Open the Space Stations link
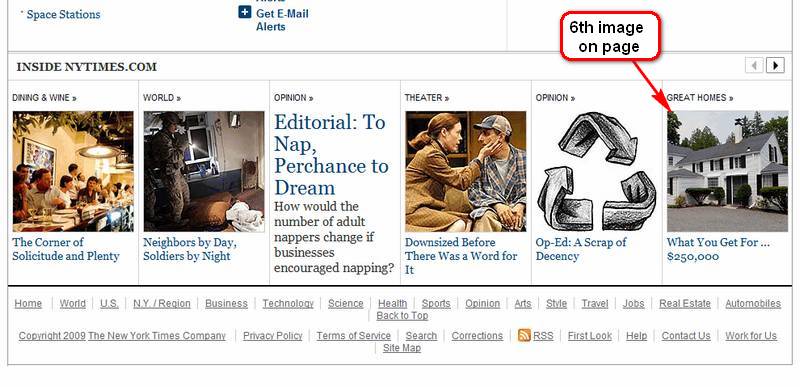 [x=63, y=14]
